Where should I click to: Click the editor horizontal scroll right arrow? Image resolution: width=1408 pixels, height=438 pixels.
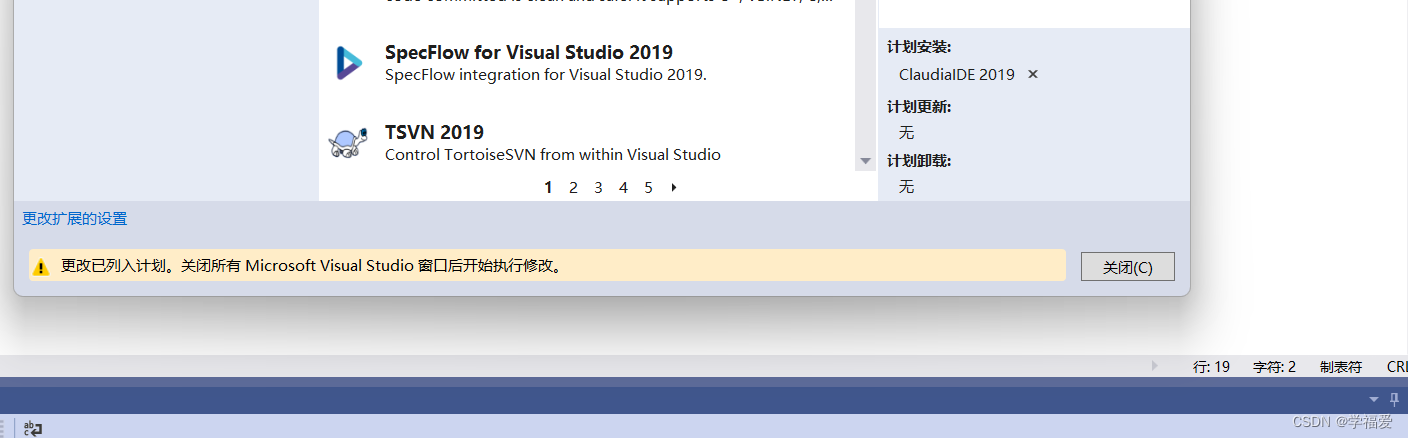(1154, 366)
